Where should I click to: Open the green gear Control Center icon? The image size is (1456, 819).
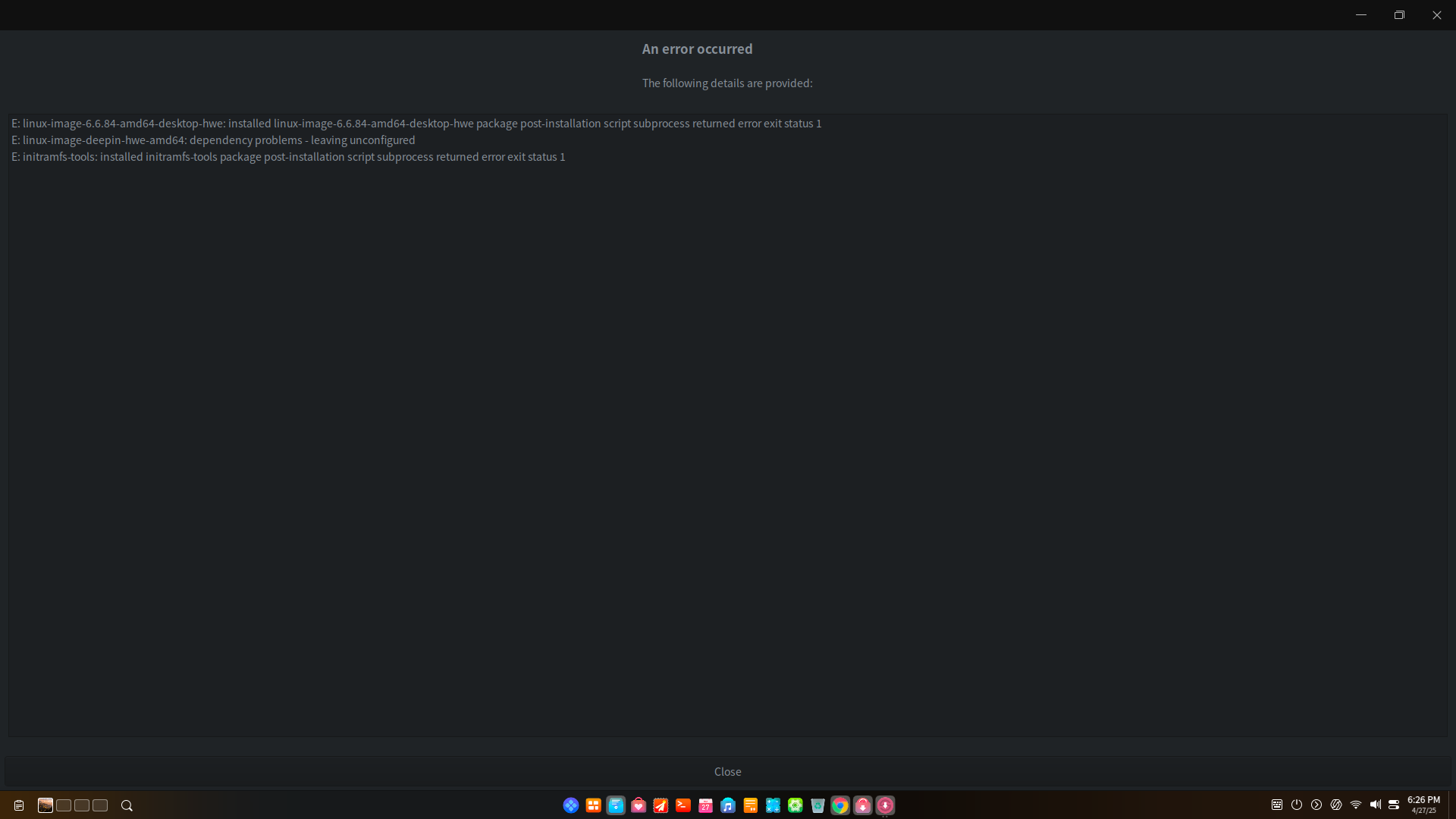click(x=795, y=805)
